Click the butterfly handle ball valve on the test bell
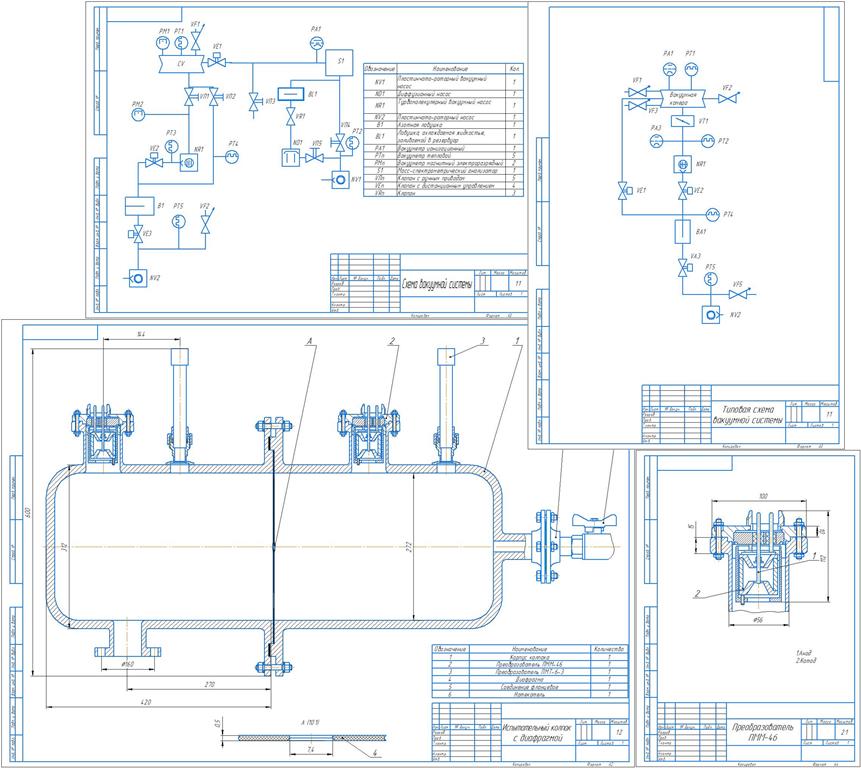The height and width of the screenshot is (768, 861). [594, 536]
